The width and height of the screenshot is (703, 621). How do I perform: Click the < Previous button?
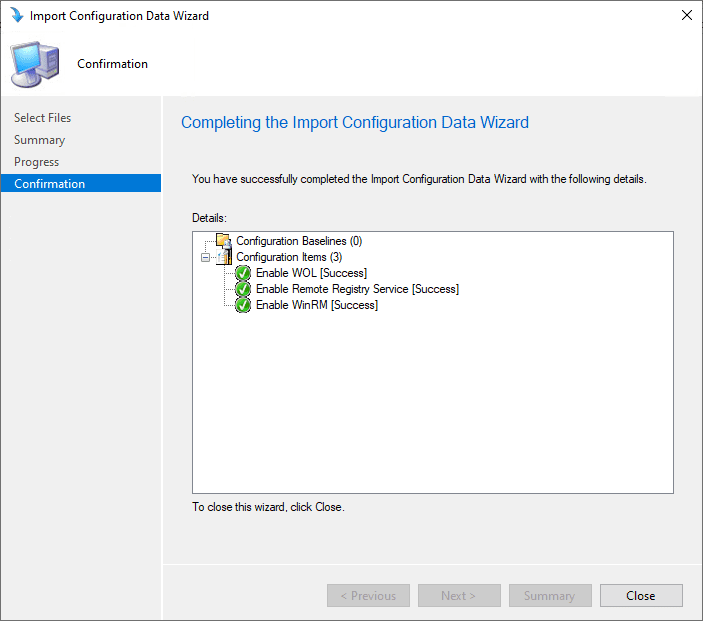(x=368, y=596)
